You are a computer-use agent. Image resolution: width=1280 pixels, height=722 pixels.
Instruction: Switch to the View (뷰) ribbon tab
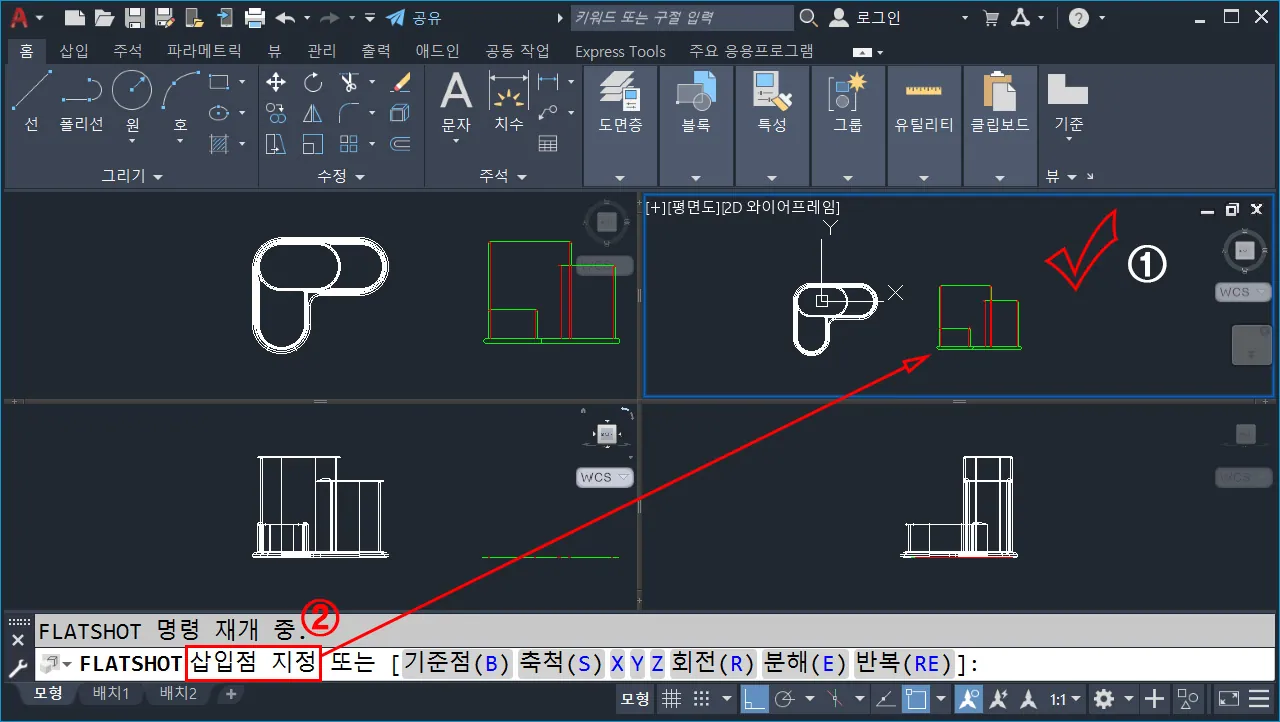point(275,51)
